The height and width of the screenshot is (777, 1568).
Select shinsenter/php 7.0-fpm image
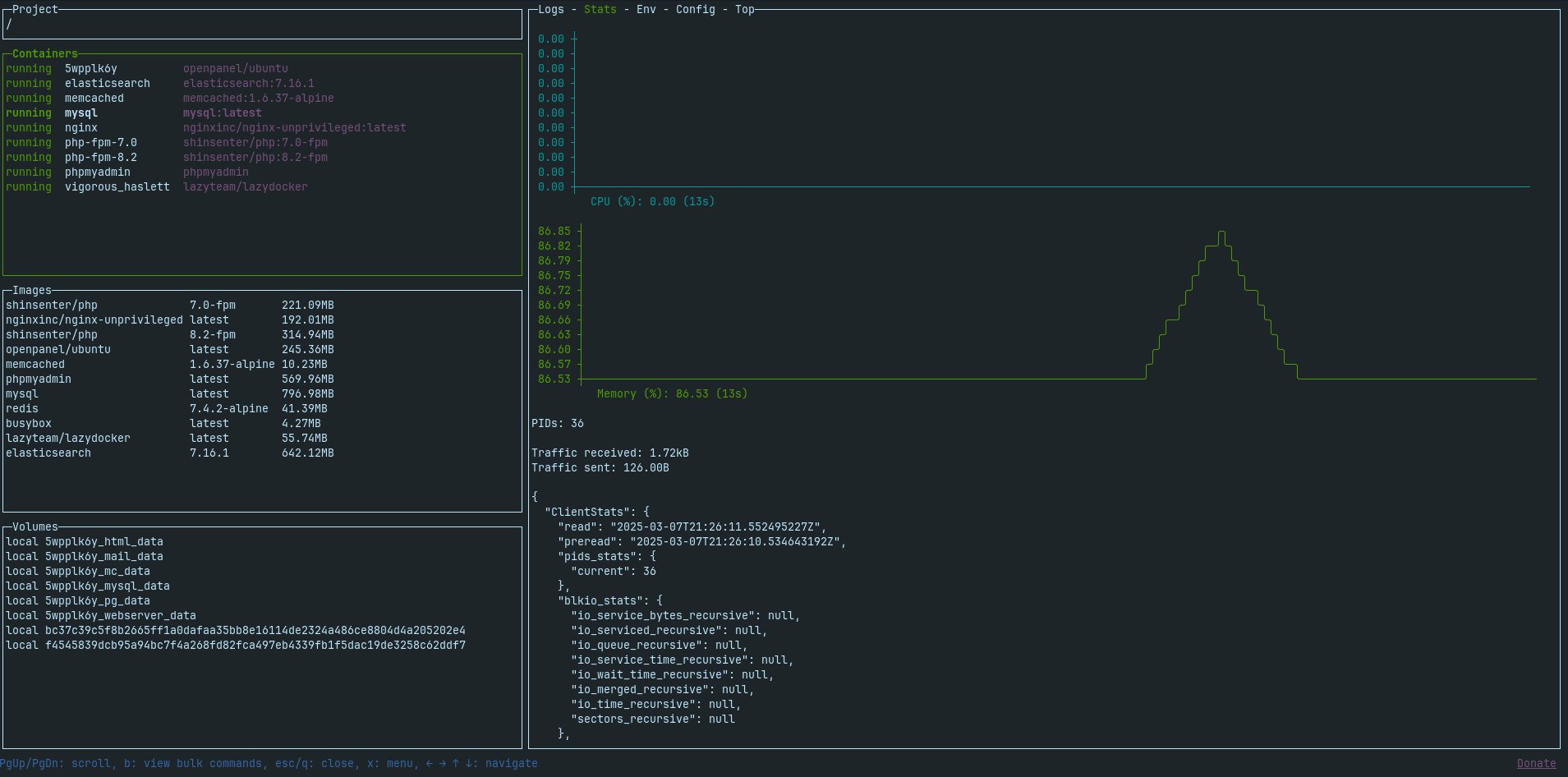coord(262,305)
